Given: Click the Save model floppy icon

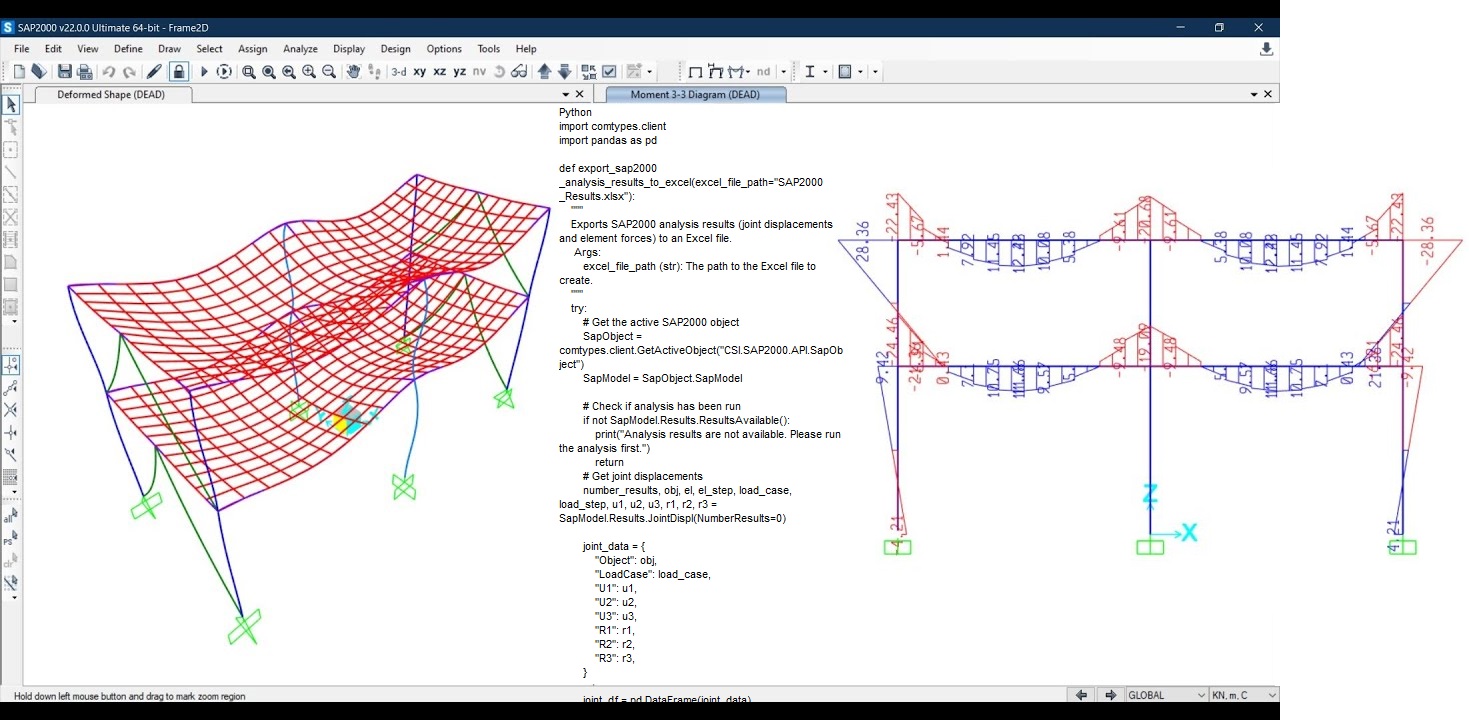Looking at the screenshot, I should tap(65, 71).
